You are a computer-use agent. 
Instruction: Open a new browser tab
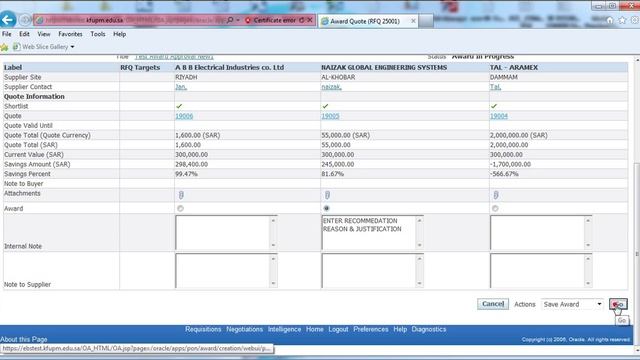pos(426,21)
